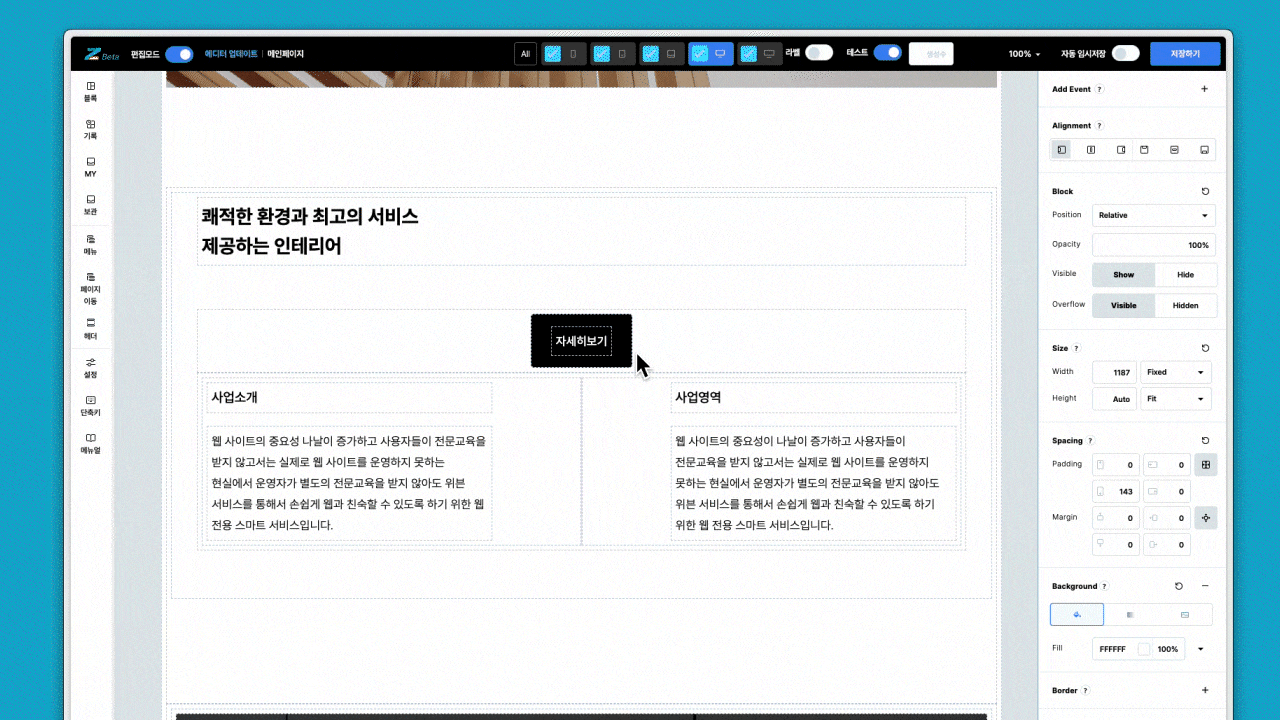Screen dimensions: 1280x720
Task: Align block to the right
Action: [x=1121, y=150]
